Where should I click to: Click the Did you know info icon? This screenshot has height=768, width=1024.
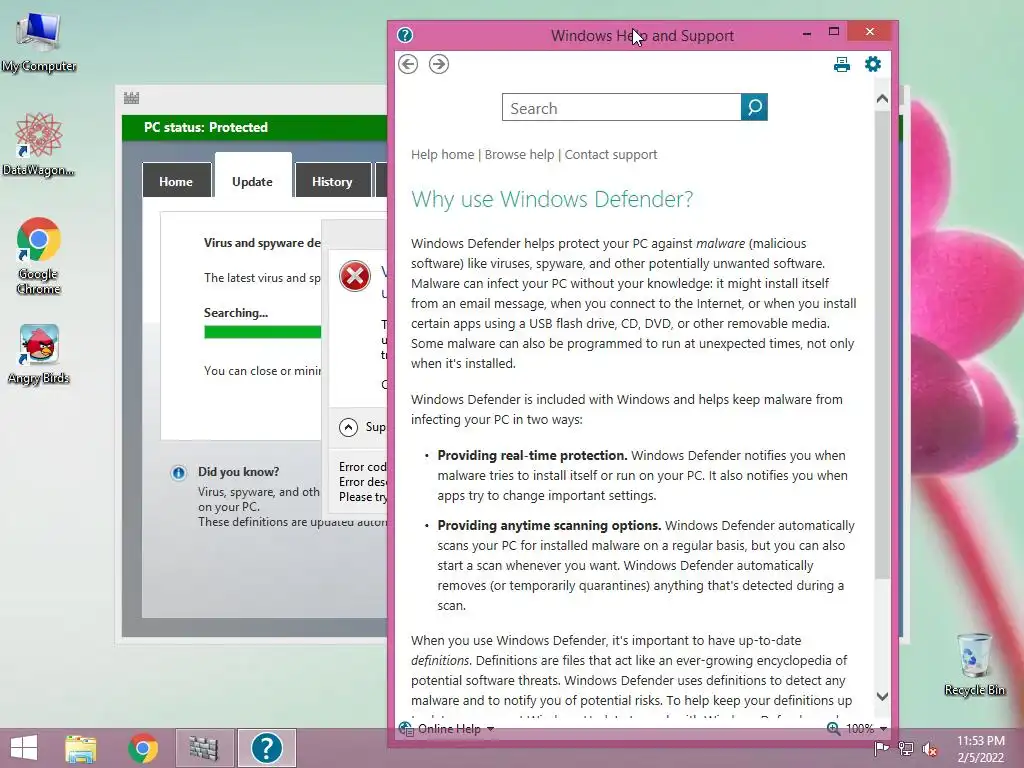[x=178, y=473]
